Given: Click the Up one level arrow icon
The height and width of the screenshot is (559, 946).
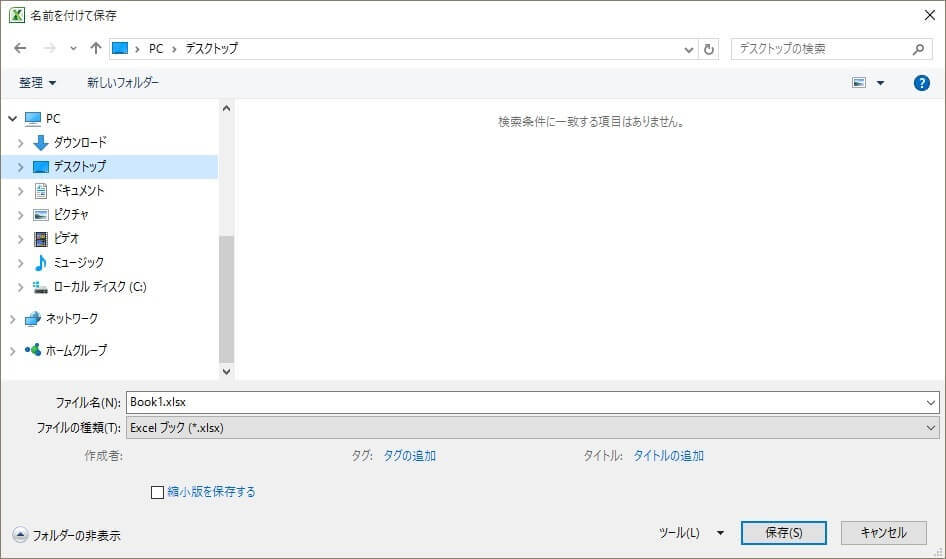Looking at the screenshot, I should 96,48.
